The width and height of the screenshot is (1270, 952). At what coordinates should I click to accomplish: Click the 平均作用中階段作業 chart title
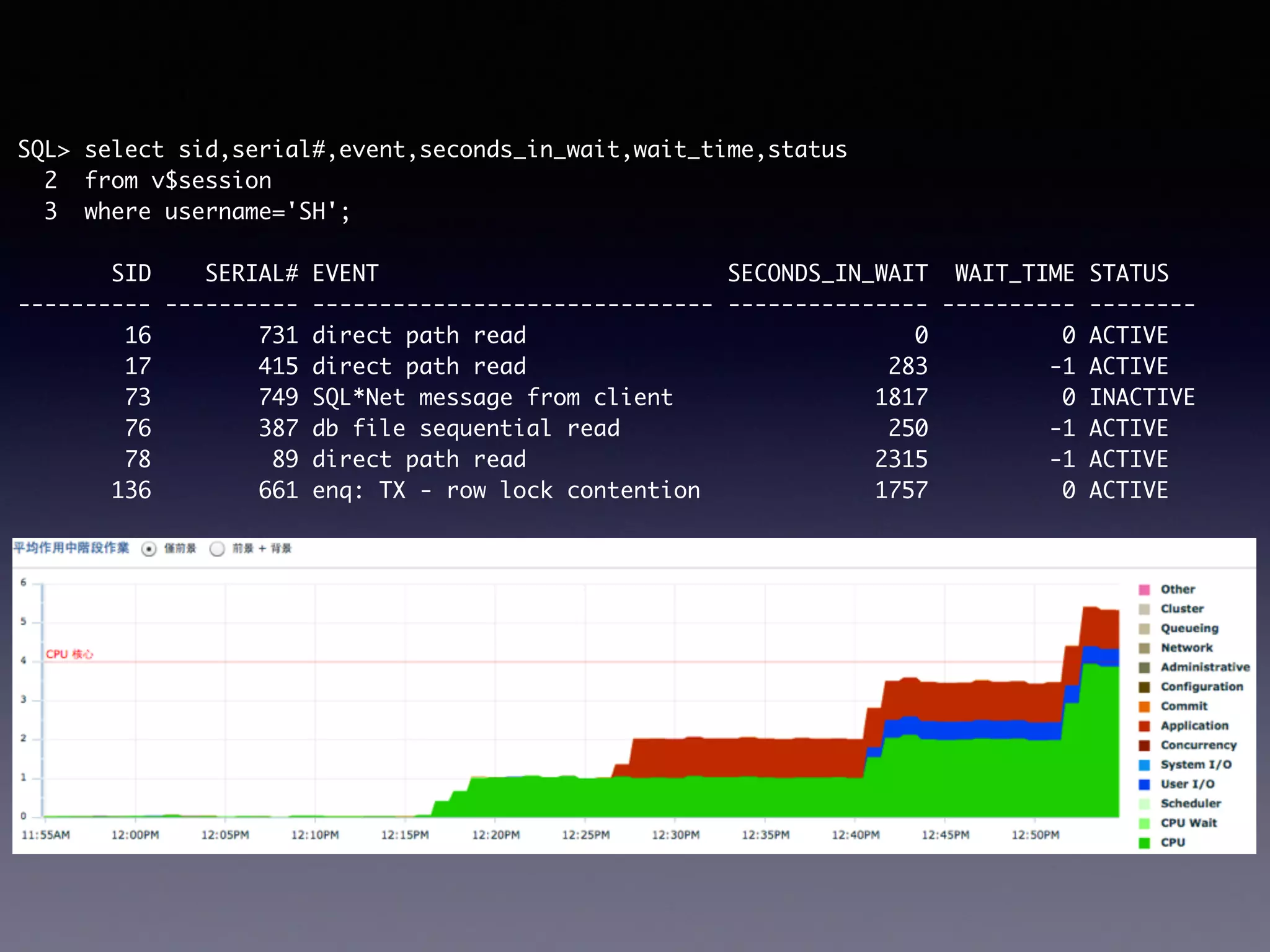(71, 548)
